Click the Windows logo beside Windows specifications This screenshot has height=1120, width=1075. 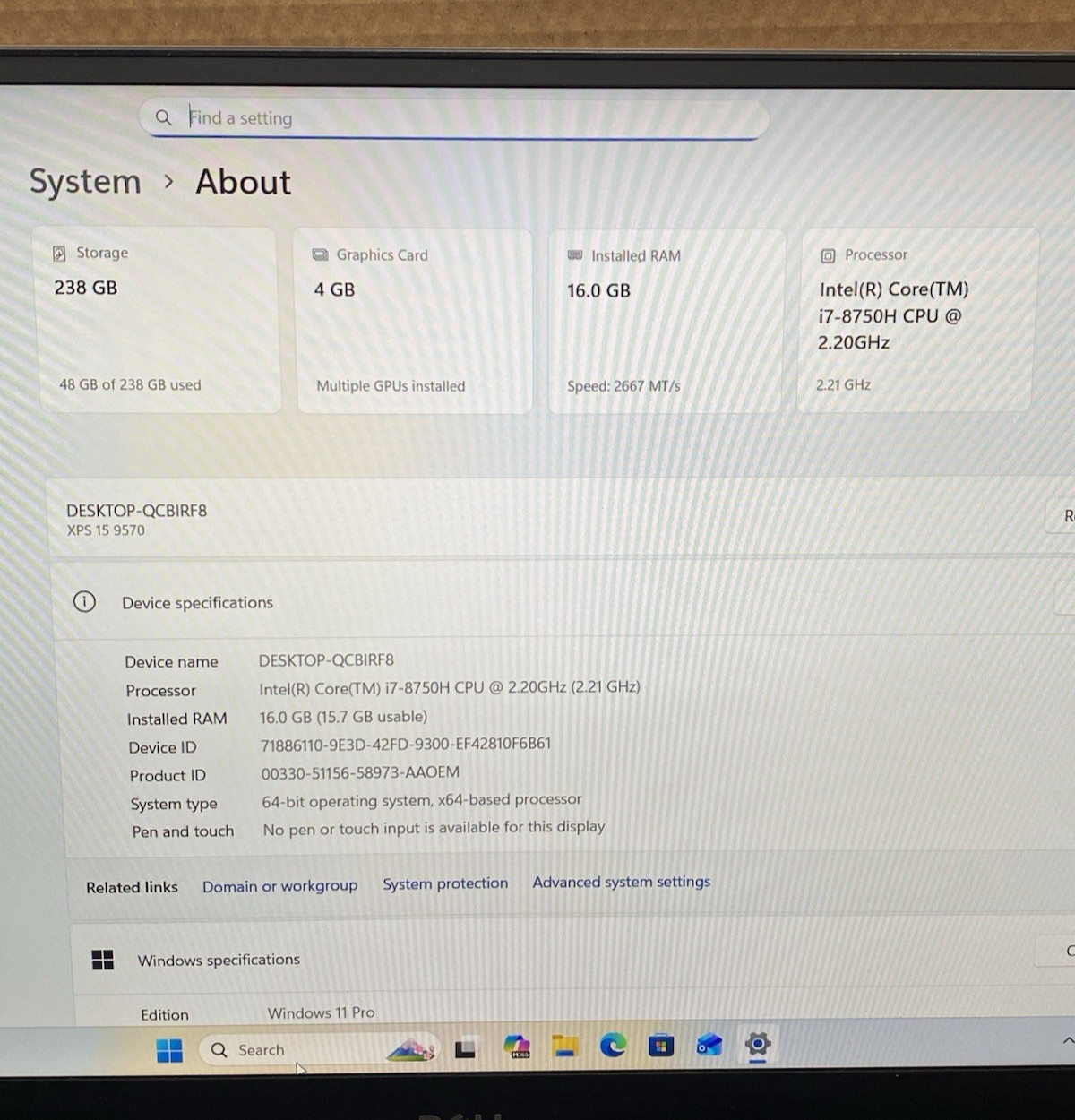tap(103, 960)
